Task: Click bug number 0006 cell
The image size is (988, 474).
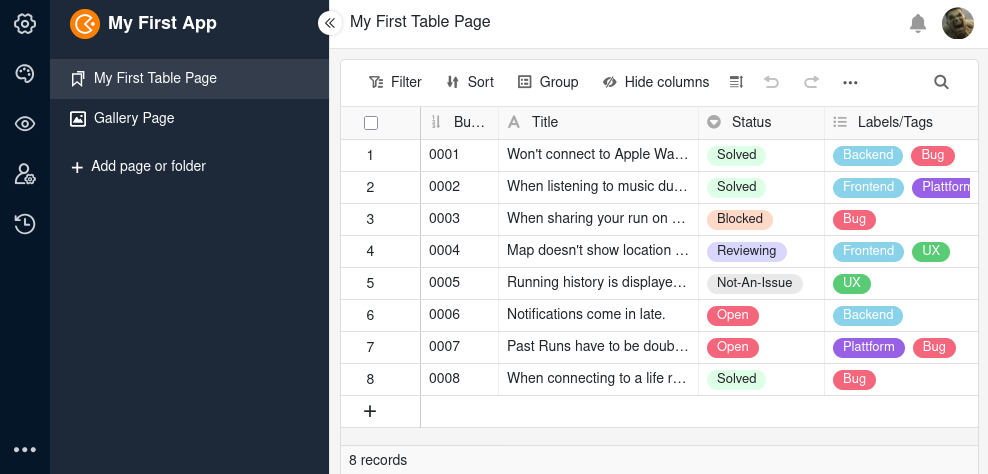Action: point(459,315)
